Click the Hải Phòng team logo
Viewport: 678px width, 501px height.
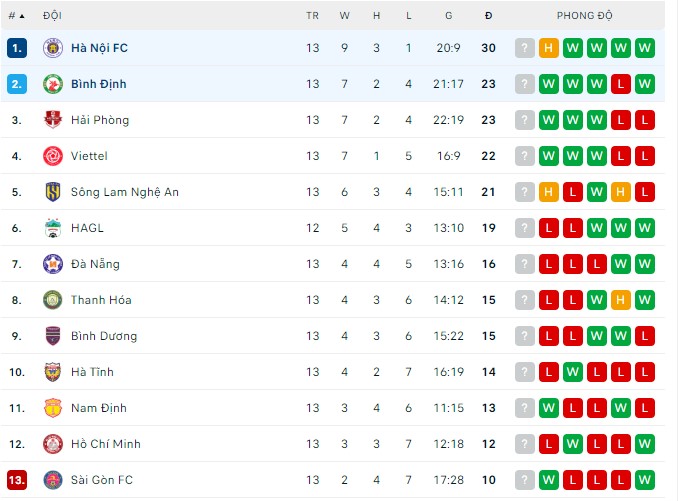point(52,120)
